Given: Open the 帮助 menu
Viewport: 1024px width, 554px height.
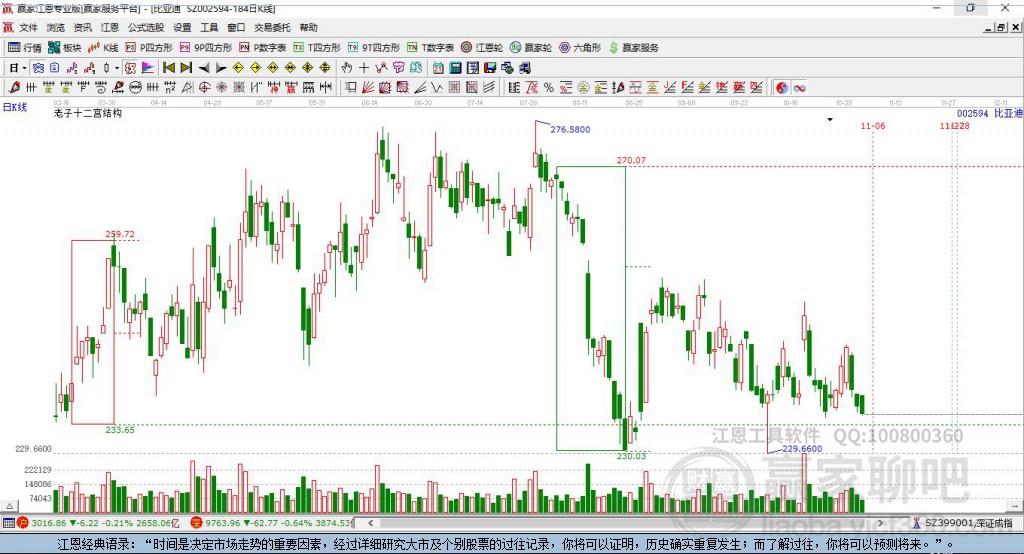Looking at the screenshot, I should pyautogui.click(x=308, y=27).
